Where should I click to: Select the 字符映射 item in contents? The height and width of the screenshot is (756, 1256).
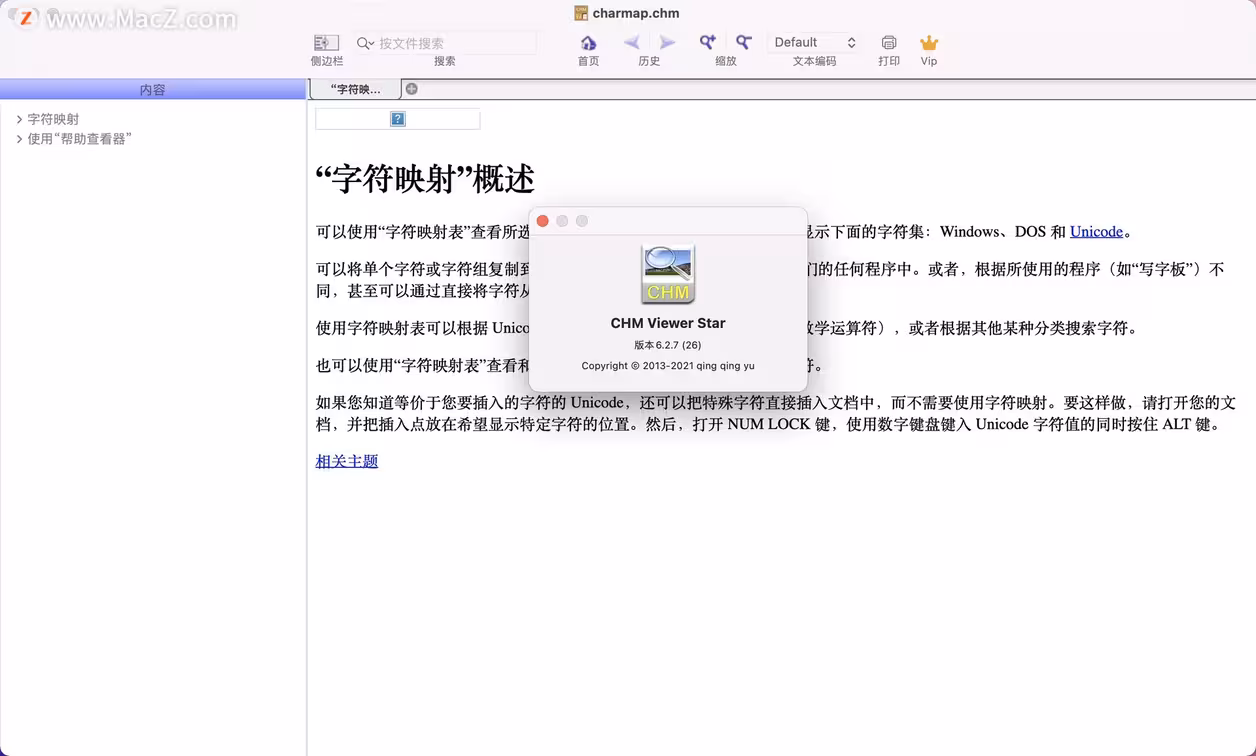coord(53,119)
